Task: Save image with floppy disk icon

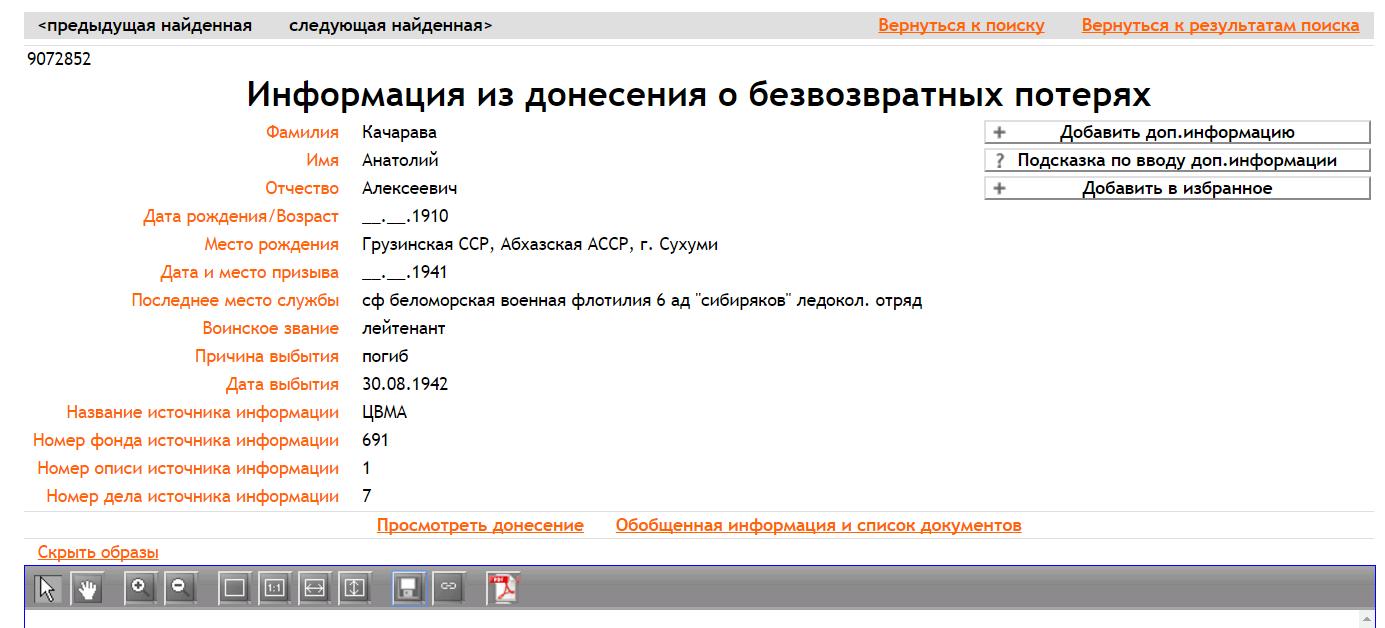Action: coord(409,589)
